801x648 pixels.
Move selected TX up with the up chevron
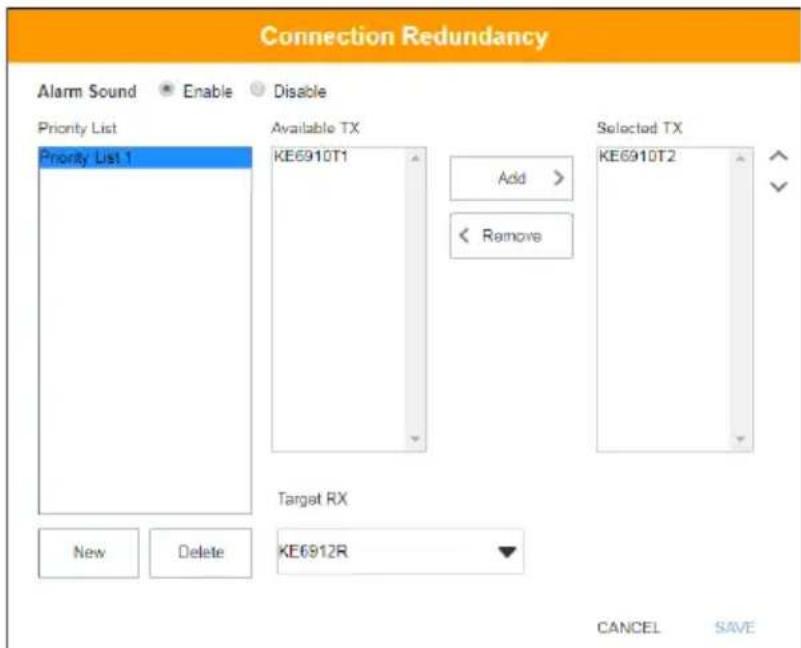[778, 156]
